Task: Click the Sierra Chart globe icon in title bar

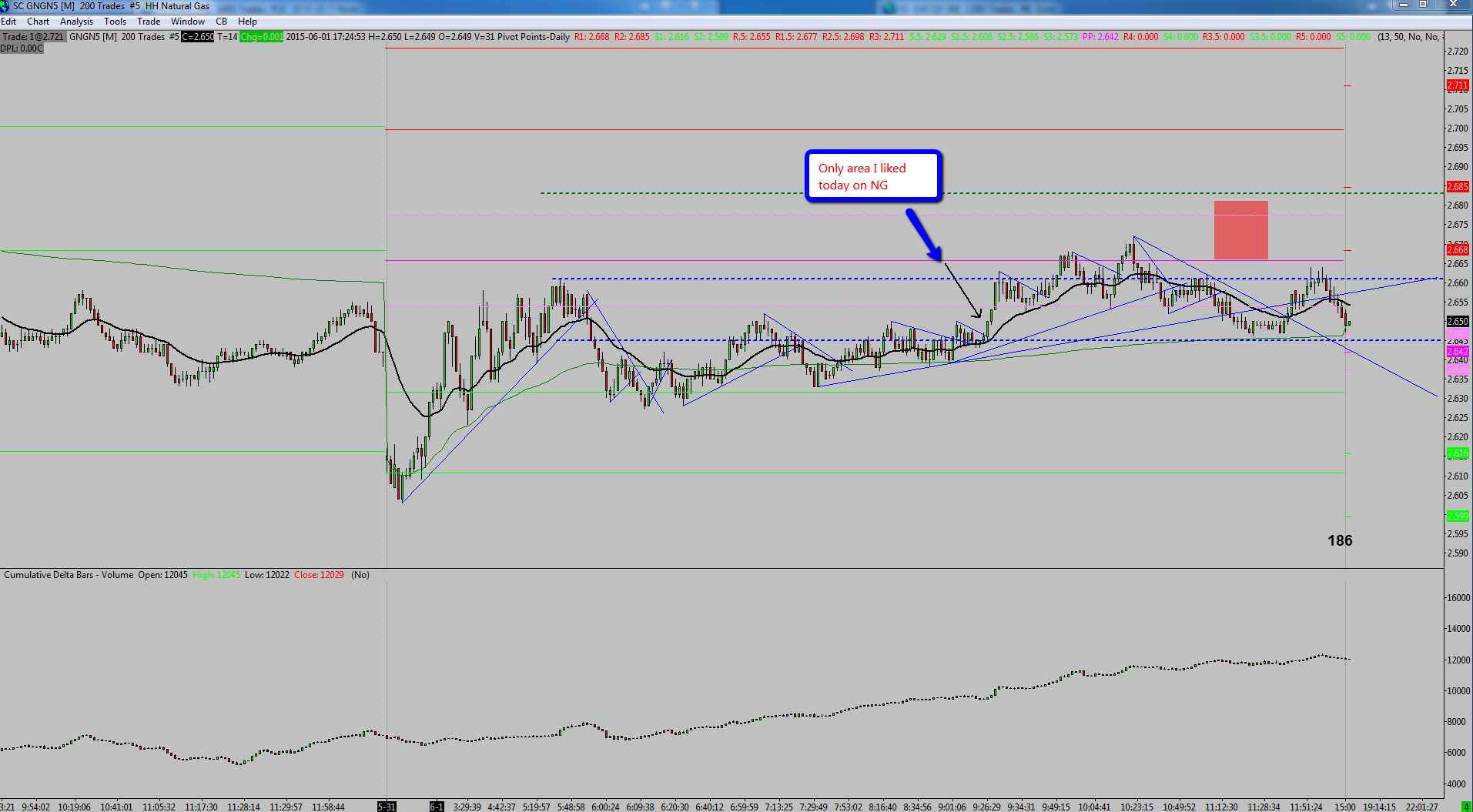Action: (5, 6)
